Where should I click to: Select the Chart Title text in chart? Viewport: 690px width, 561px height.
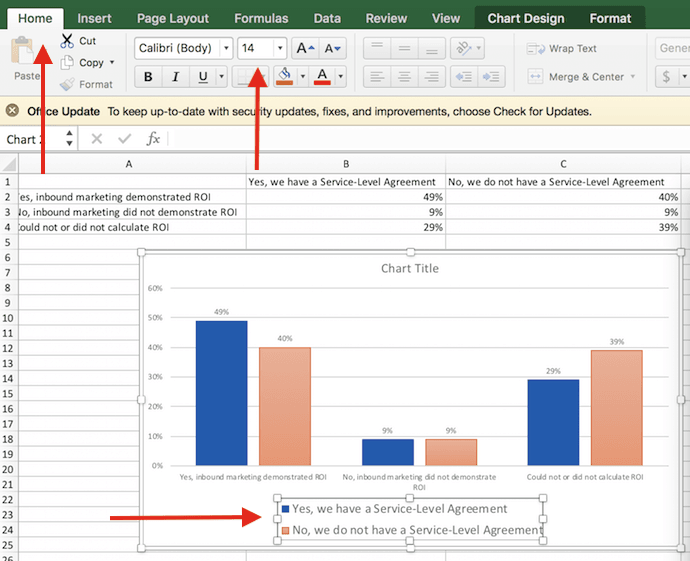click(409, 268)
